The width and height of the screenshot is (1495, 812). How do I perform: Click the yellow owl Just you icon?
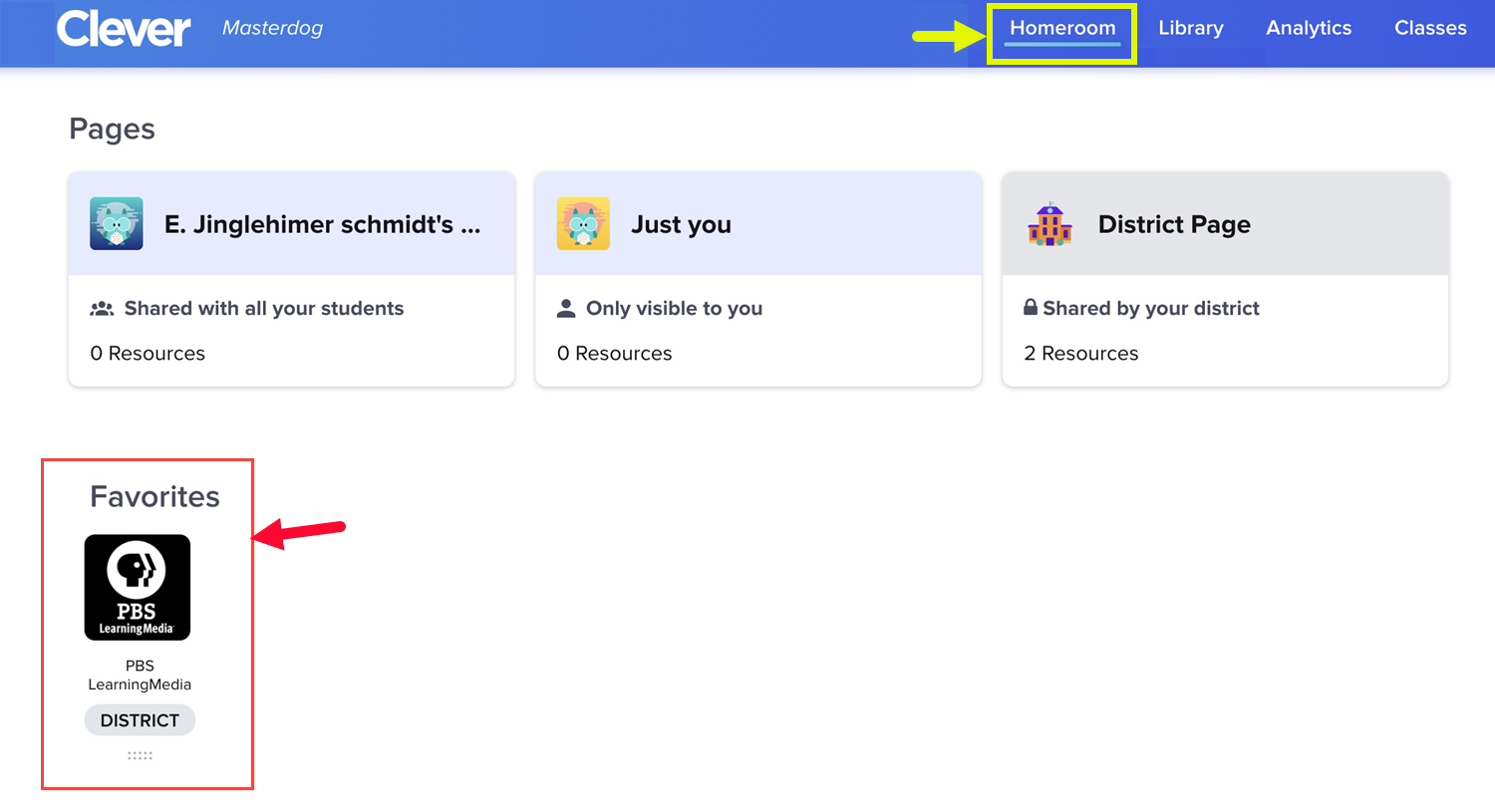pyautogui.click(x=583, y=223)
